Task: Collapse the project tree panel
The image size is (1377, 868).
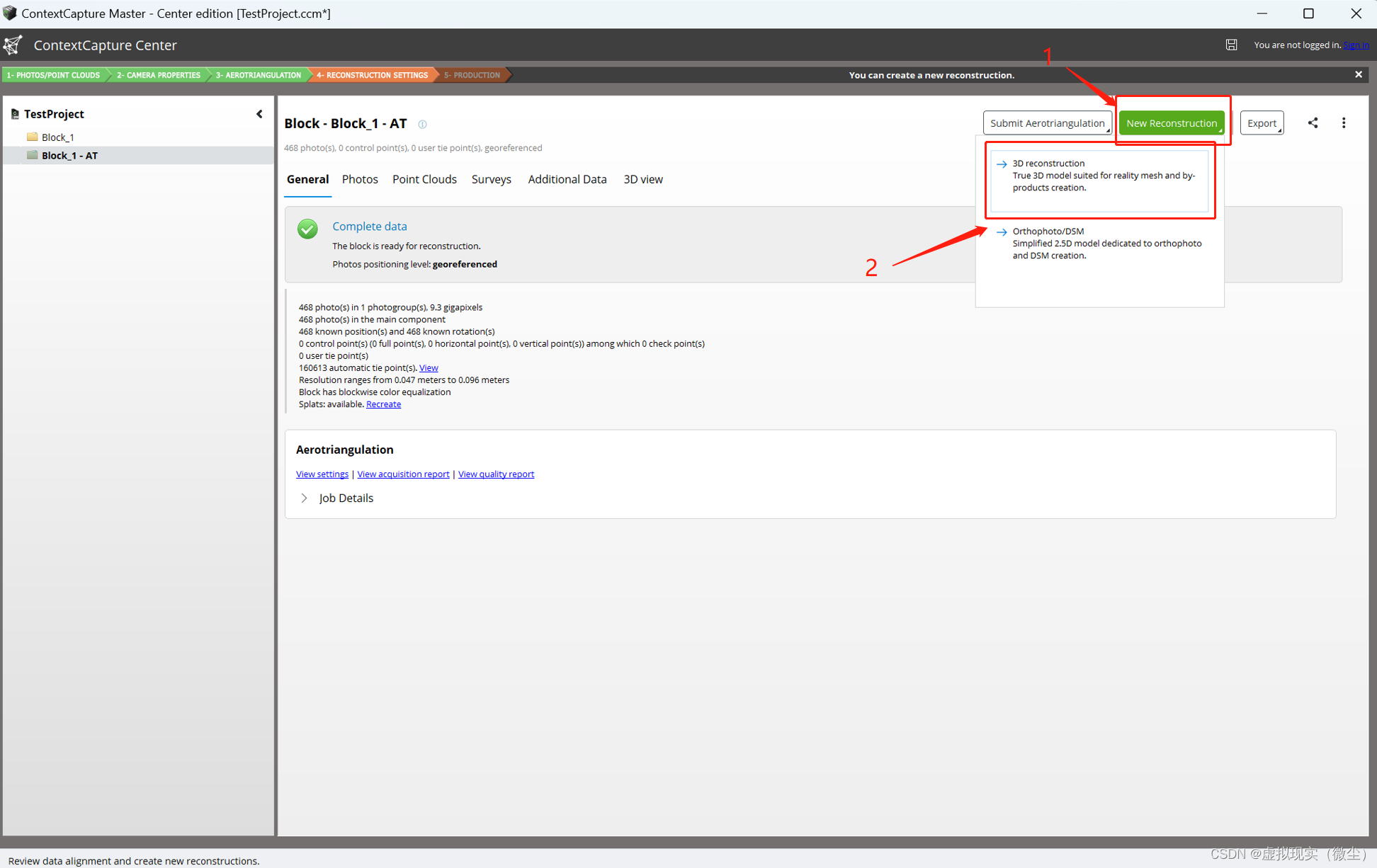Action: [259, 113]
